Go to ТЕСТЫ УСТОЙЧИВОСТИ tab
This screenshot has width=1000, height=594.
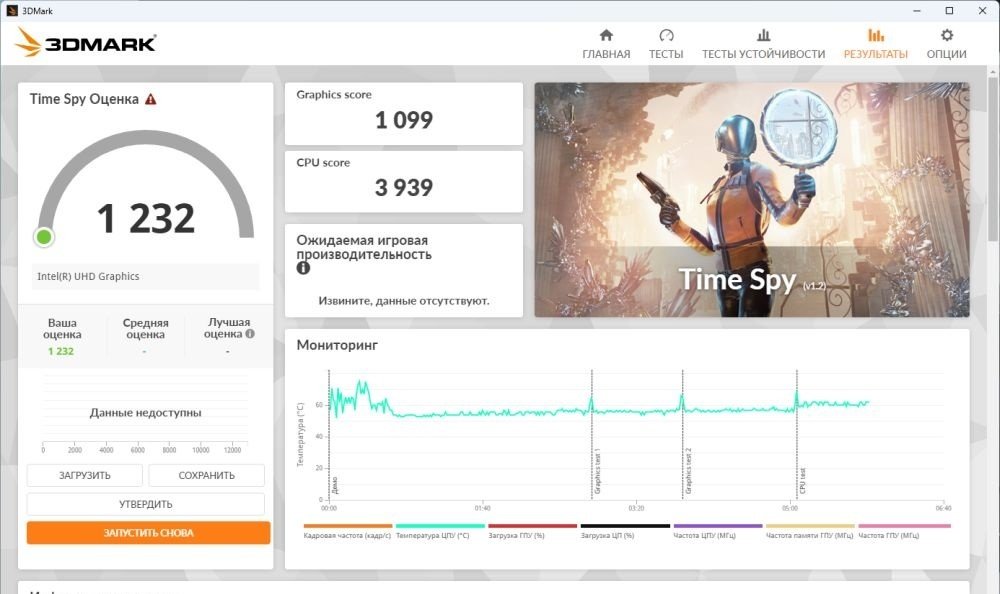click(x=763, y=44)
